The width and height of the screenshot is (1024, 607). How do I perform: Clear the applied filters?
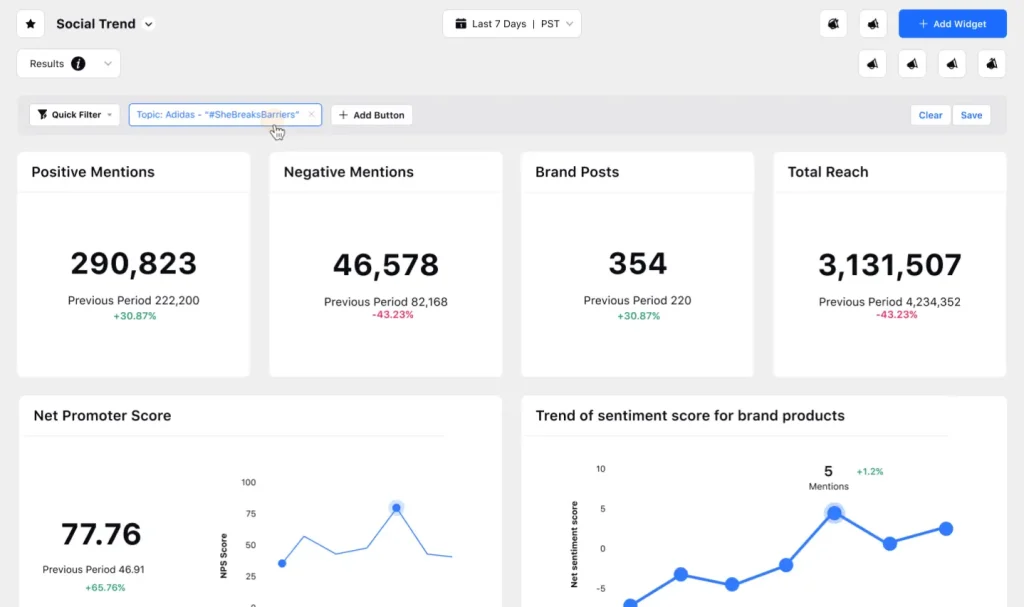click(x=930, y=115)
